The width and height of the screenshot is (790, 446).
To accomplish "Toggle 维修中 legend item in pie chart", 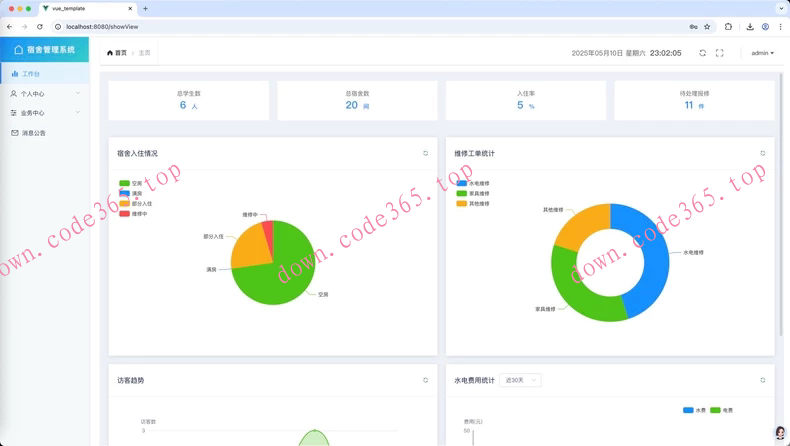I will (x=133, y=213).
